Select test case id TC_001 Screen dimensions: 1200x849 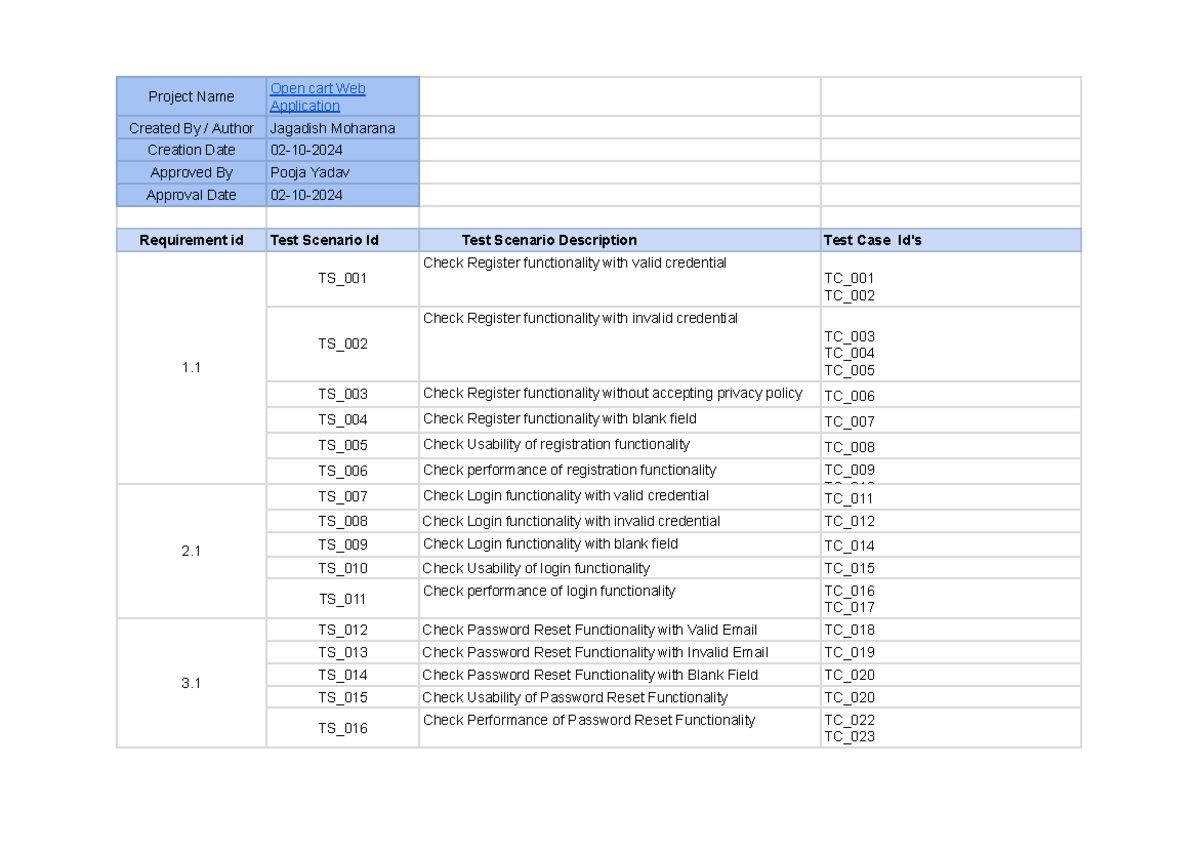(x=849, y=279)
